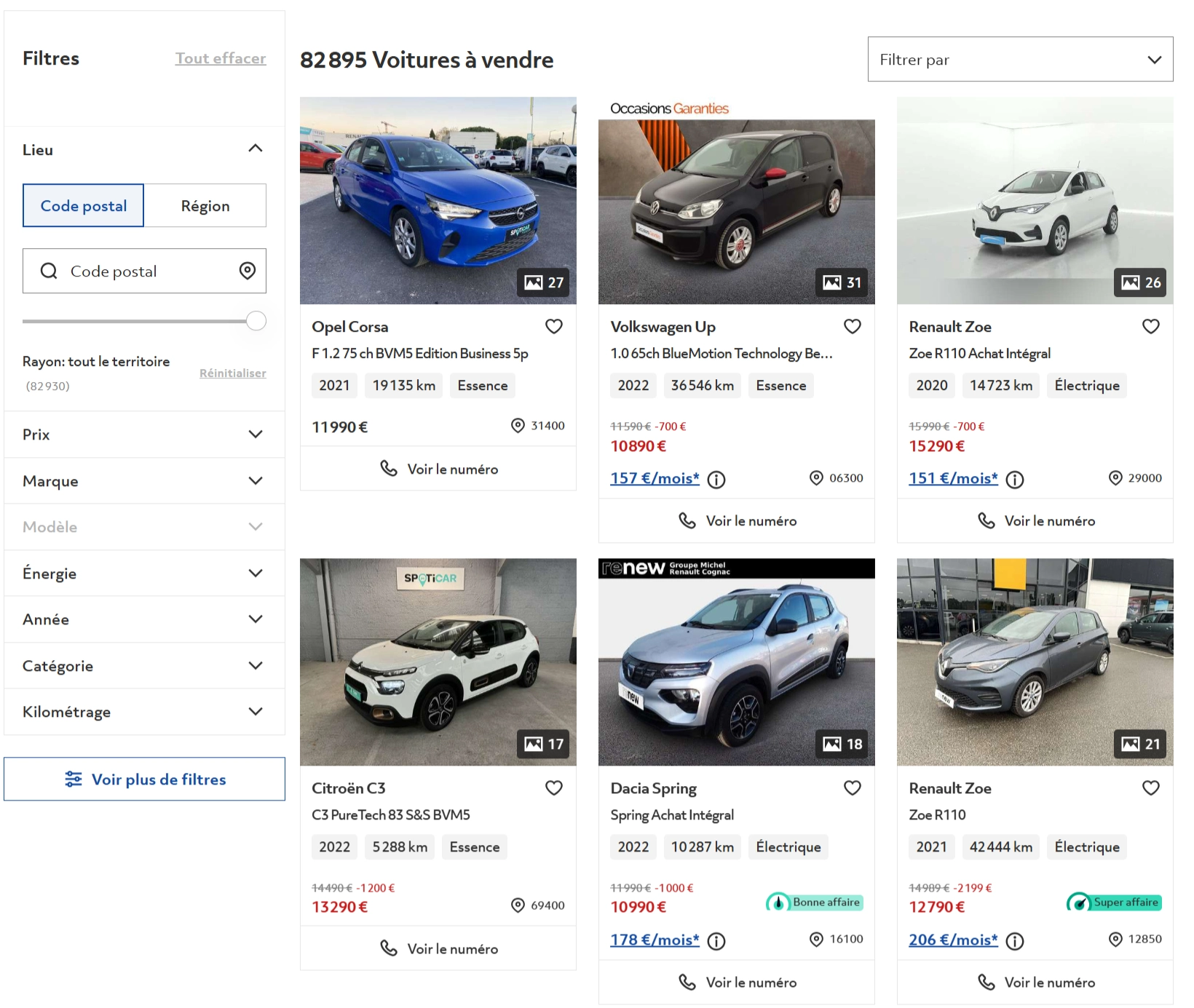Click location pin beside 69400
This screenshot has height=1008, width=1194.
tap(518, 905)
